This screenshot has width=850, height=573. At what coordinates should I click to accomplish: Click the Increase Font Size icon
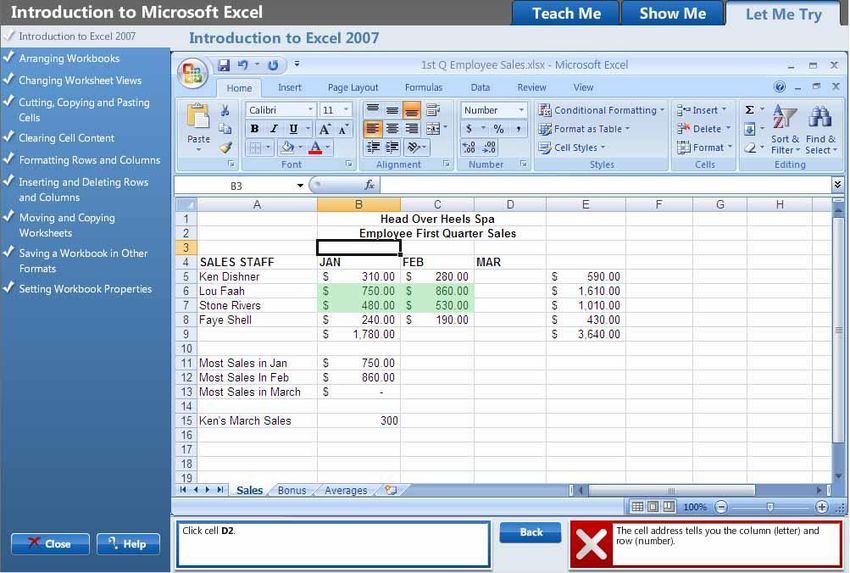325,128
